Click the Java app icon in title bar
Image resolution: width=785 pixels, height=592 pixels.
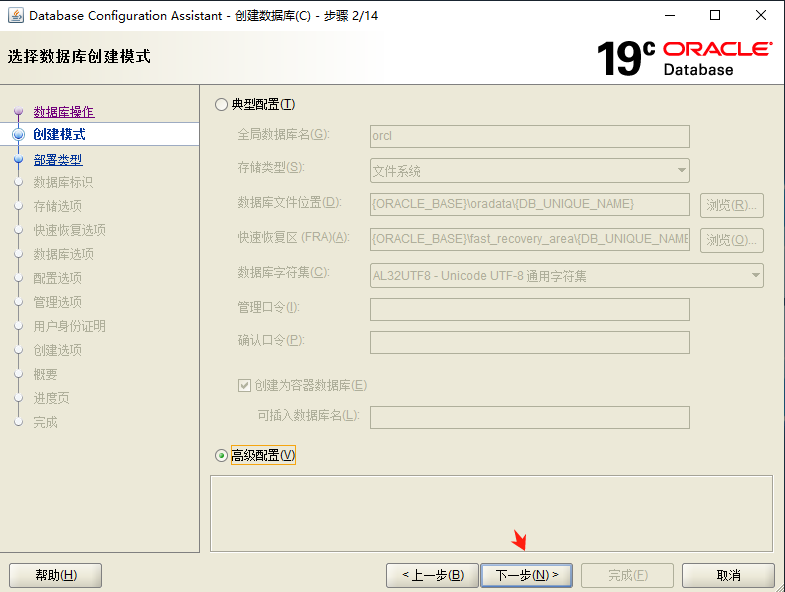pos(16,16)
